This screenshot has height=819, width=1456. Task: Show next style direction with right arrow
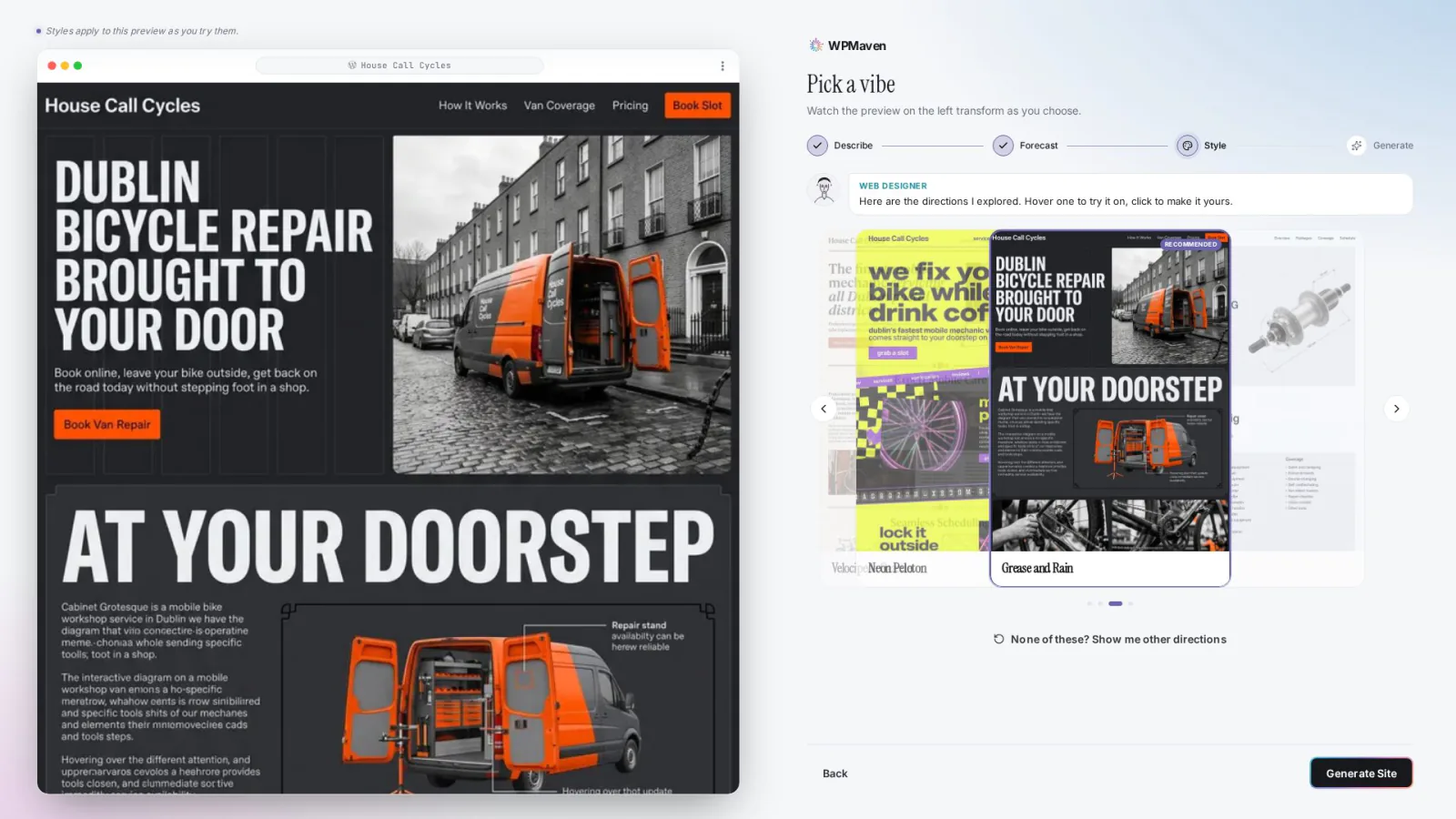click(x=1397, y=409)
